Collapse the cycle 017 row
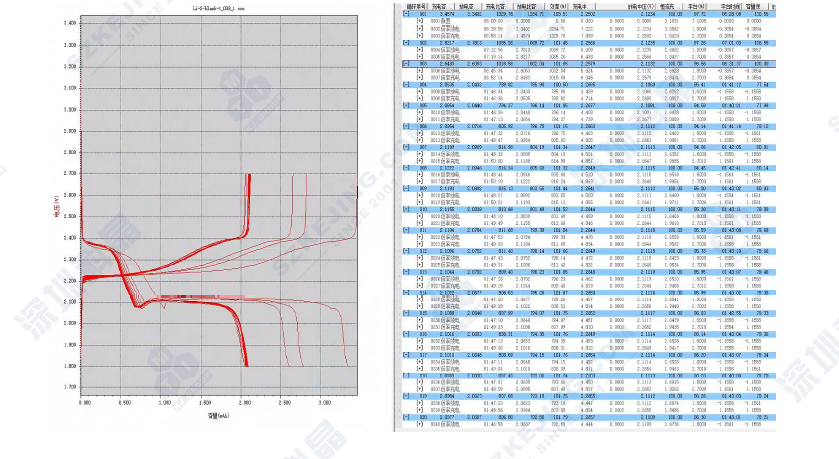 point(405,354)
